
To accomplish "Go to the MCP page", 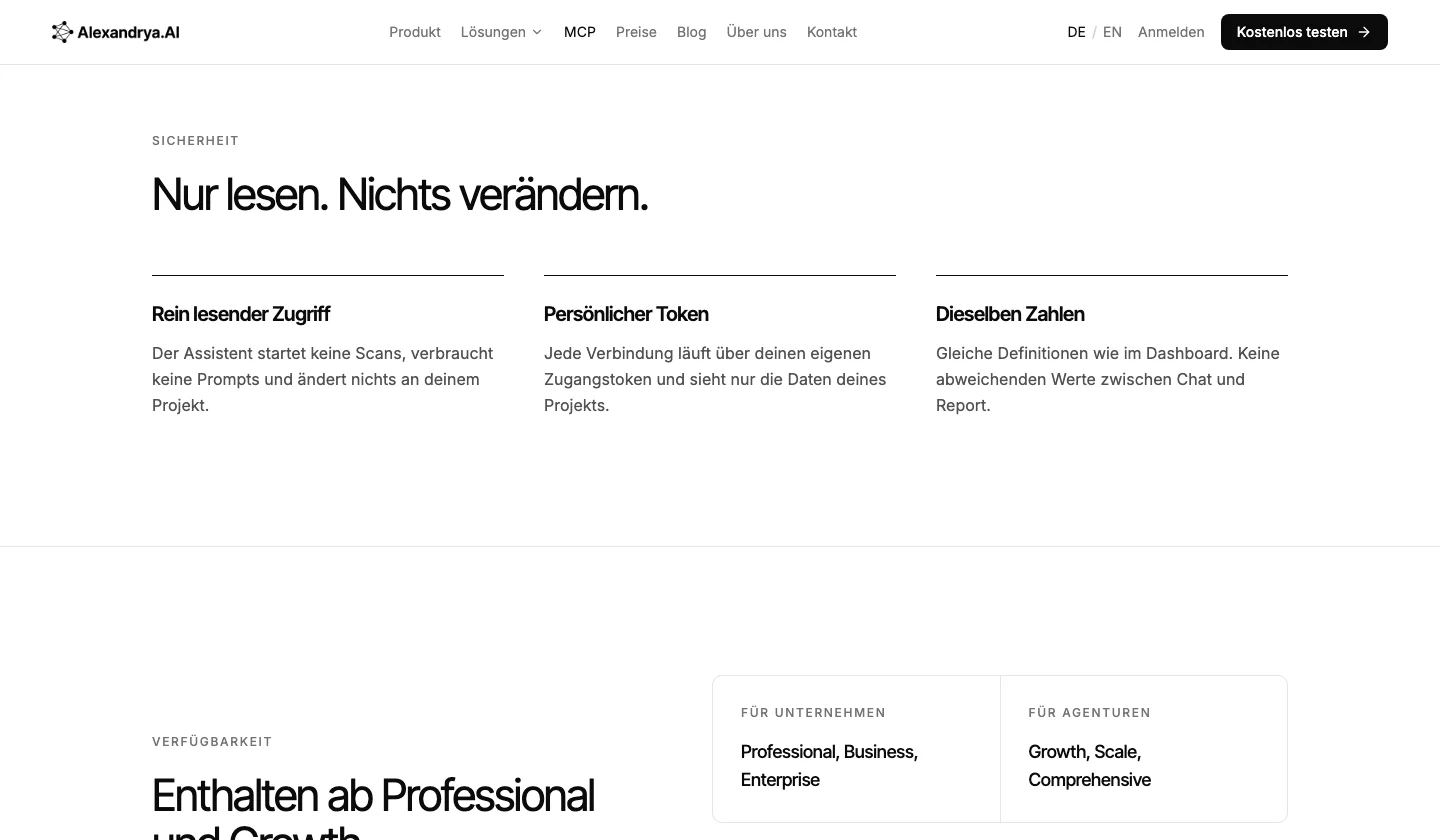I will tap(580, 32).
